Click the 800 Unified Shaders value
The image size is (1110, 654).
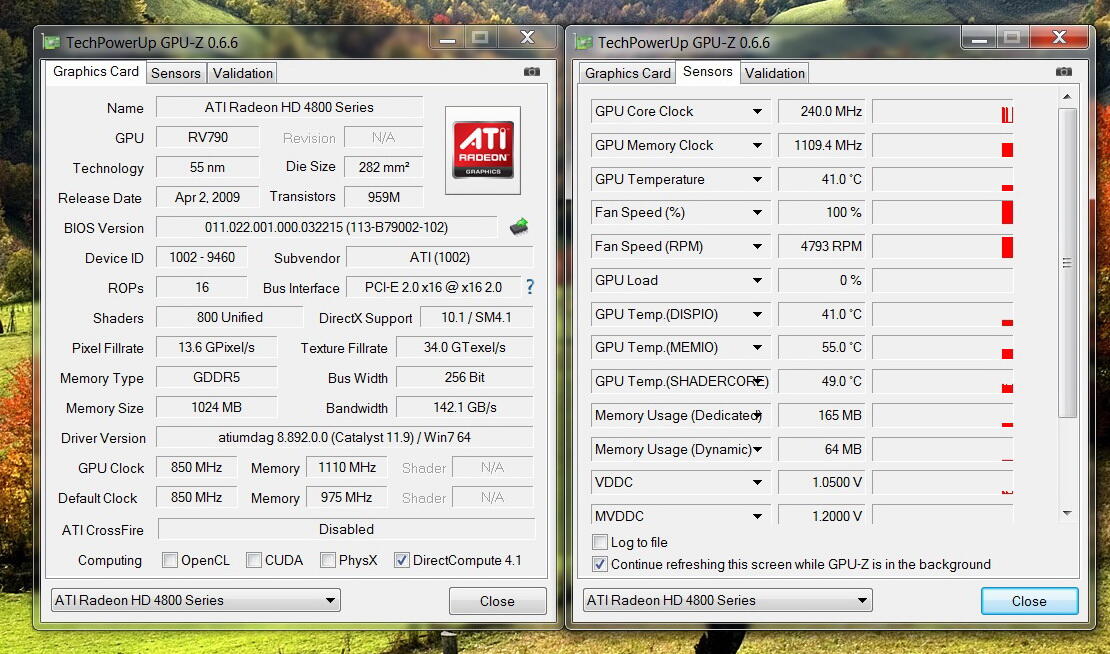click(x=229, y=317)
